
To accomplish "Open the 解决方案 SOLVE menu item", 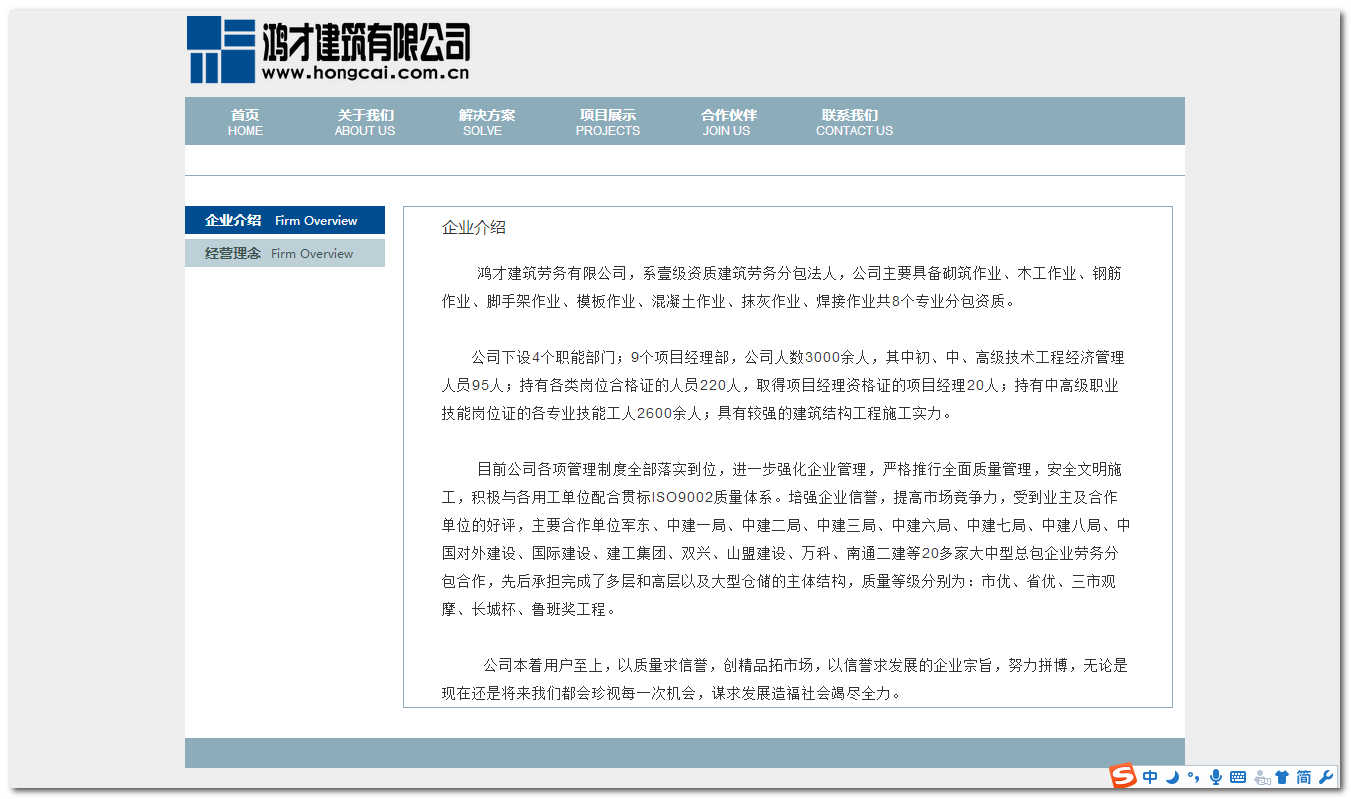I will pyautogui.click(x=487, y=122).
